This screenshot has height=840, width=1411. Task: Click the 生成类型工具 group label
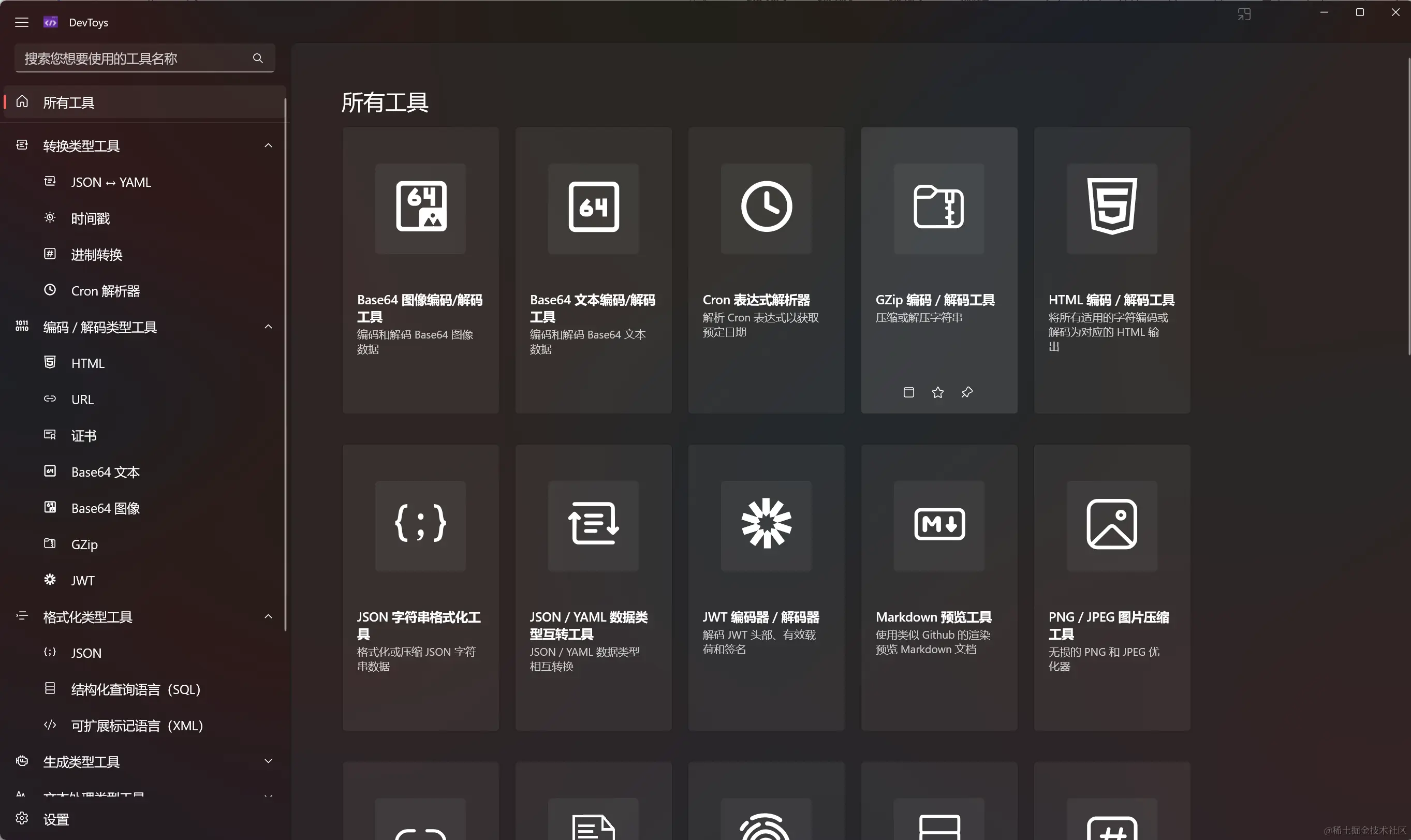81,762
